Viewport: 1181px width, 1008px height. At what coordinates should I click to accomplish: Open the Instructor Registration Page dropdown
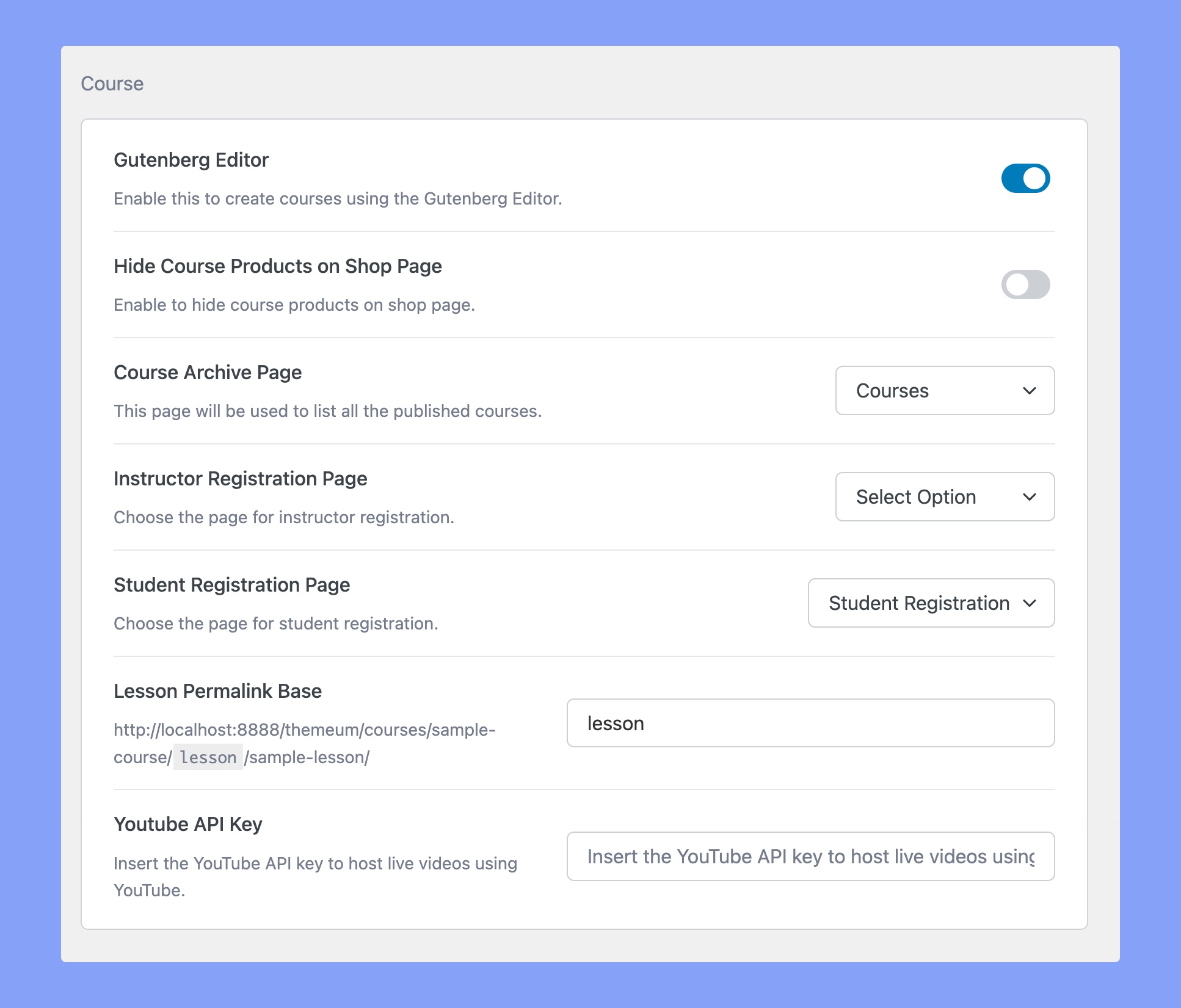[945, 497]
